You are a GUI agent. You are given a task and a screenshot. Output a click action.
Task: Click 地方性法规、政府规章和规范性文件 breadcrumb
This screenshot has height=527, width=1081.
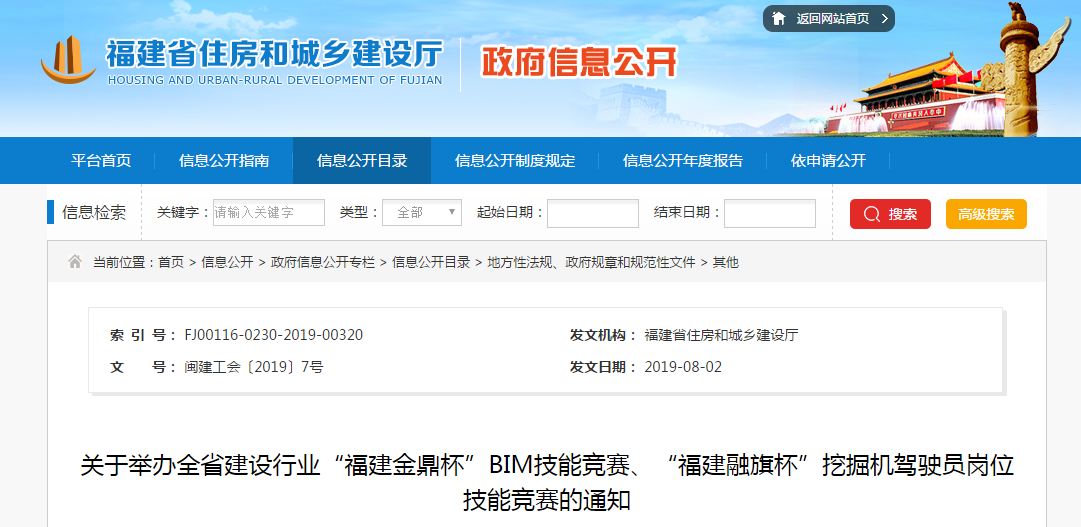(x=592, y=262)
